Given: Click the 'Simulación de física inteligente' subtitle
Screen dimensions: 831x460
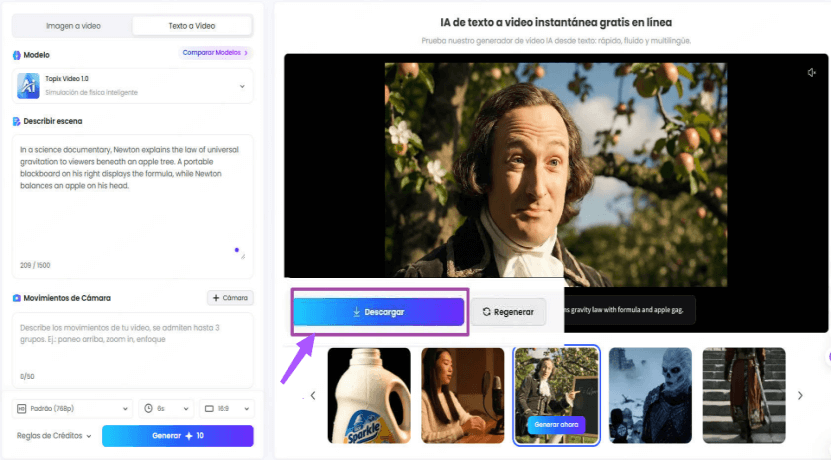Looking at the screenshot, I should tap(91, 93).
